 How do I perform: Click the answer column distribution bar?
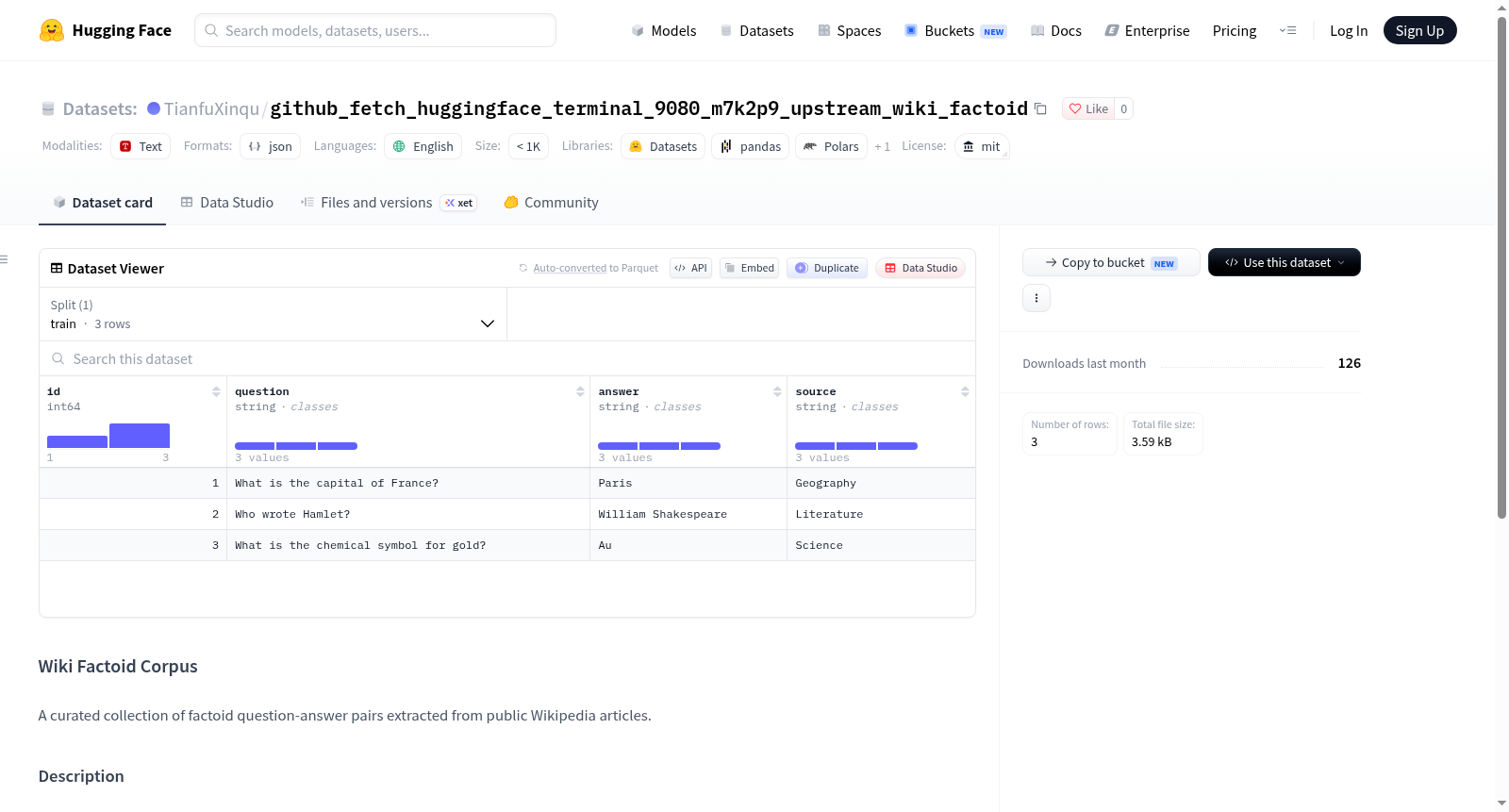pyautogui.click(x=659, y=446)
